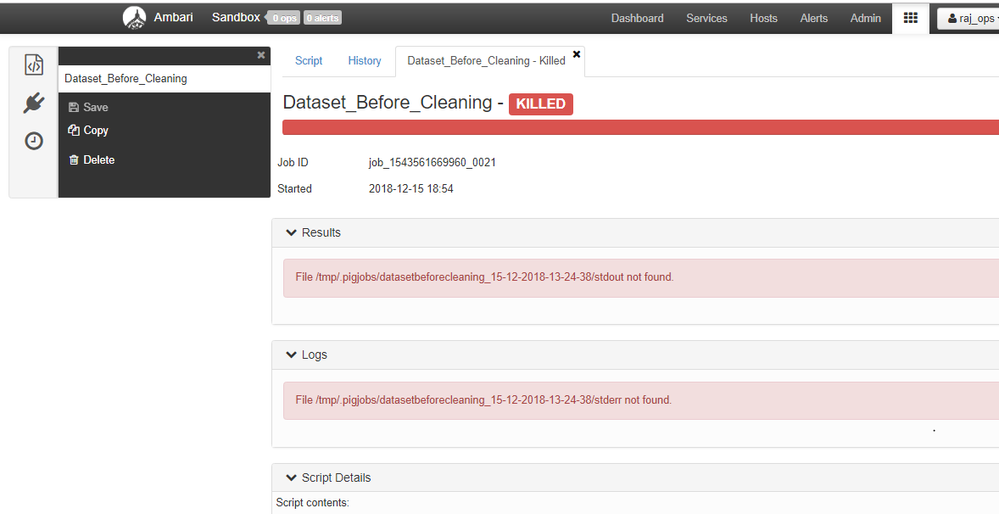Viewport: 999px width, 514px height.
Task: Save the Dataset_Before_Cleaning script
Action: pos(88,107)
